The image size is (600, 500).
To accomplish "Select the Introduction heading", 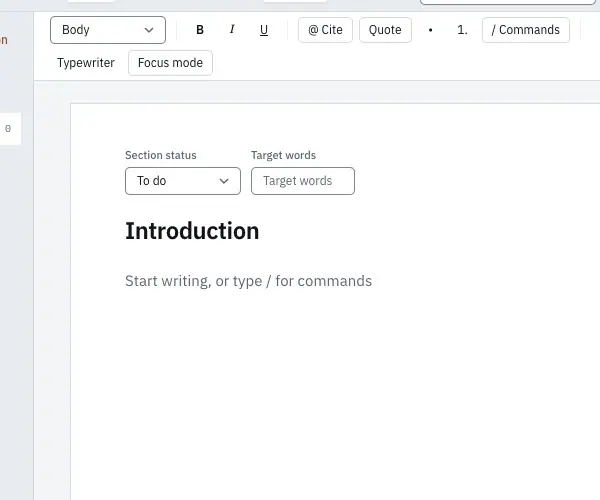I will tap(192, 231).
